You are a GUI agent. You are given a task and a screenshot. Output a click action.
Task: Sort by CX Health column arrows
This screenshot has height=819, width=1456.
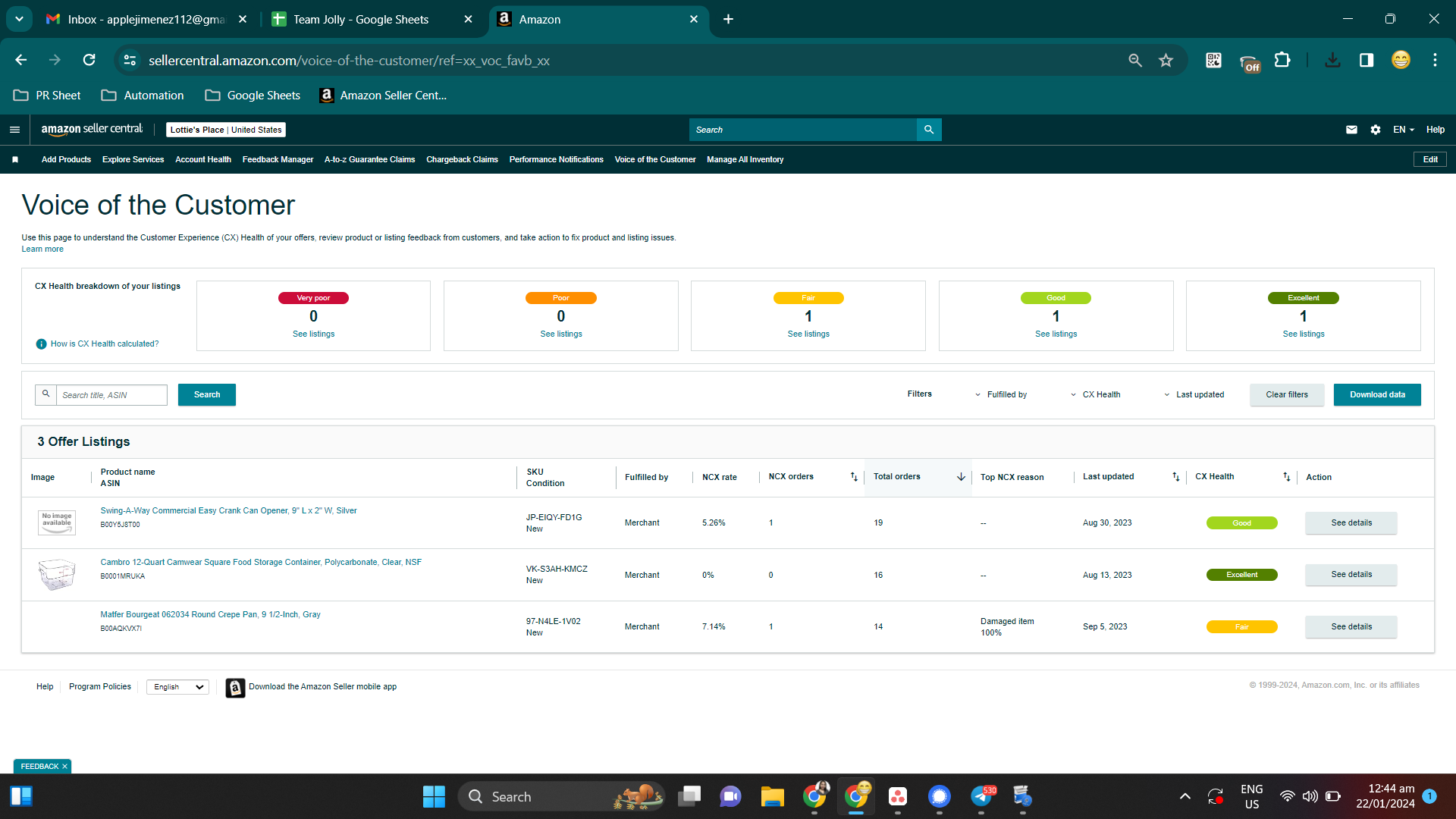pyautogui.click(x=1287, y=477)
